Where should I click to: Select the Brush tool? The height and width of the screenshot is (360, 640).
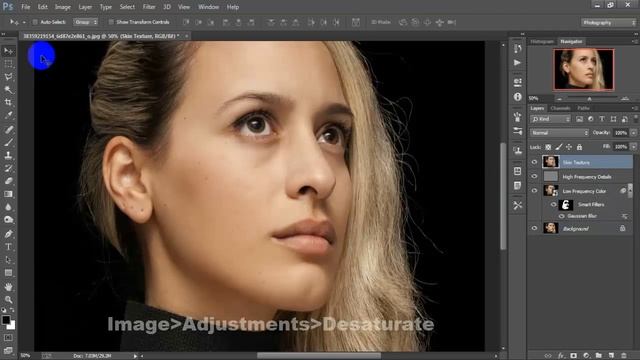pyautogui.click(x=8, y=142)
